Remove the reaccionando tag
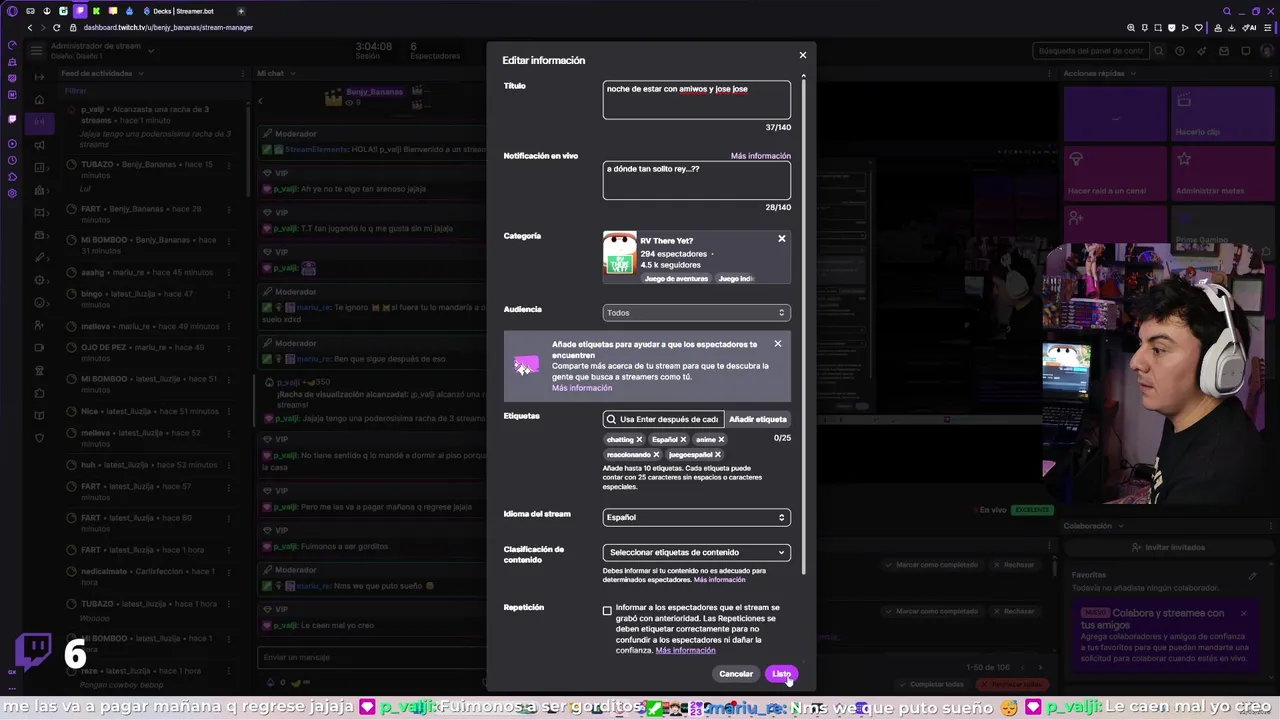Viewport: 1280px width, 720px height. point(656,455)
